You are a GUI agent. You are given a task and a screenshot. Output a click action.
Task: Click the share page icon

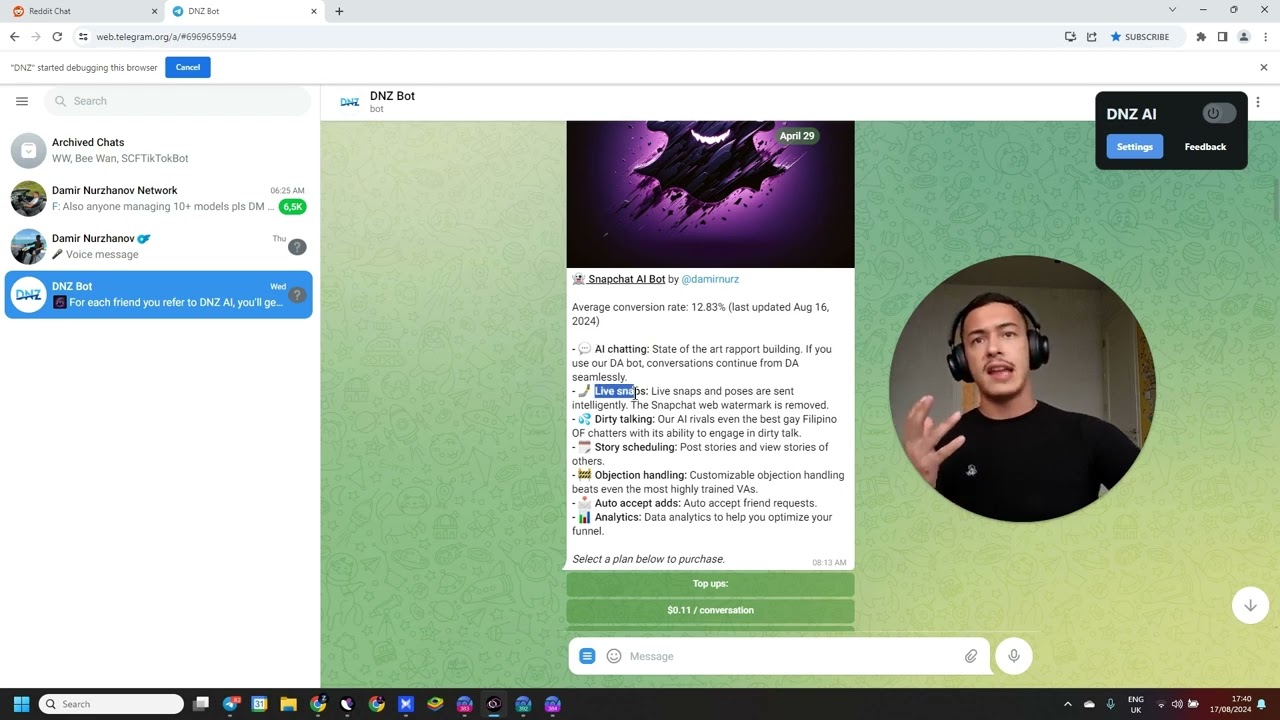1092,37
